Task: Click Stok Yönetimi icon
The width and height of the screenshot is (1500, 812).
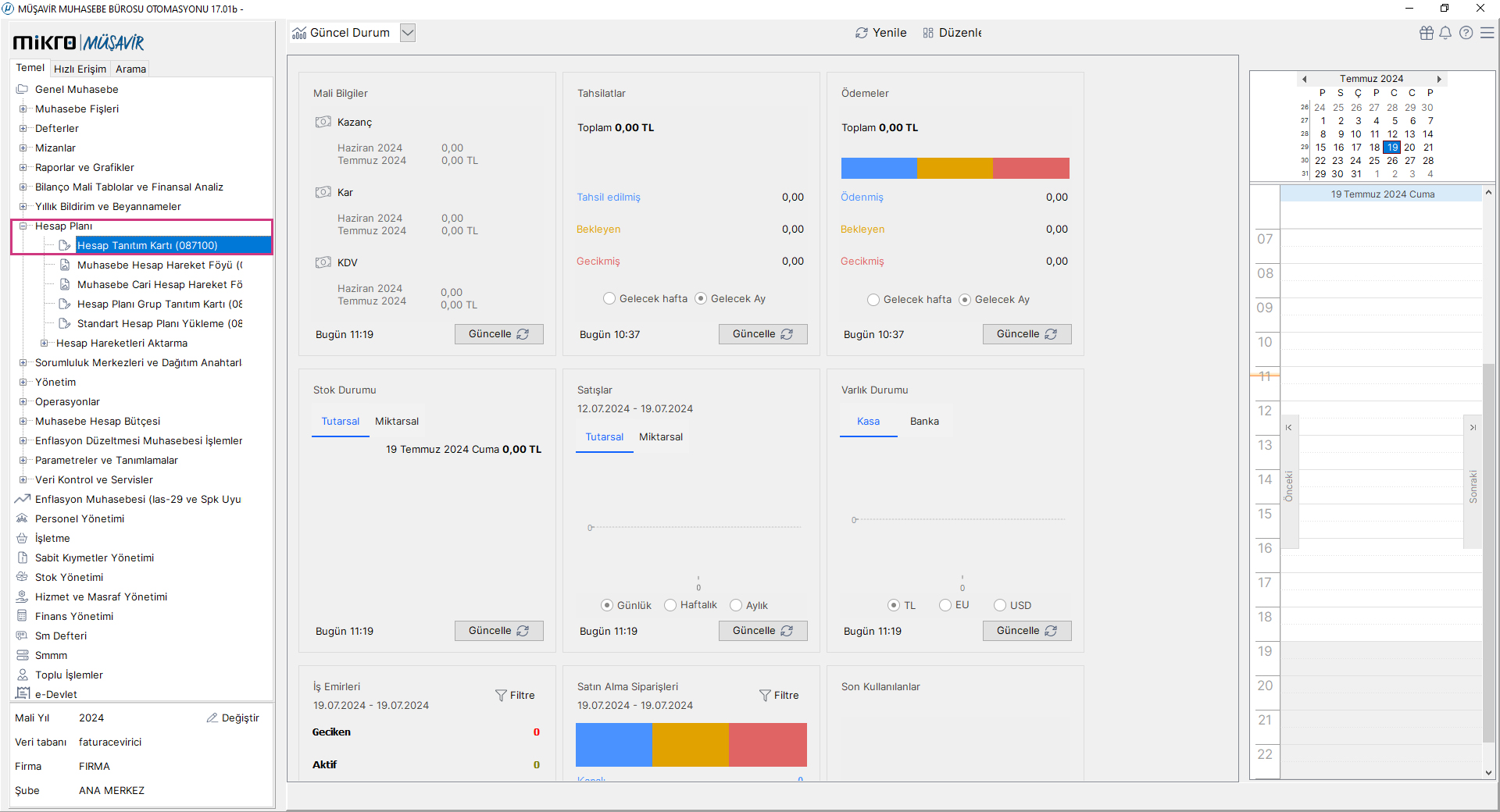Action: (x=22, y=577)
